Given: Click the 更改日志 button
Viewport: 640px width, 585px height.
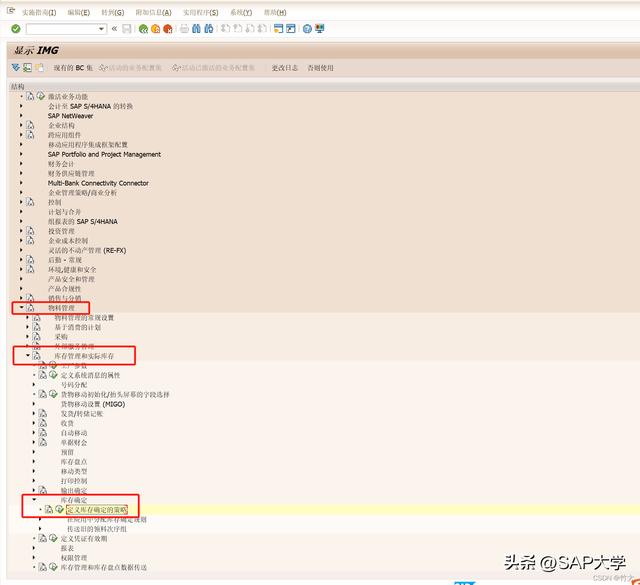Looking at the screenshot, I should click(x=285, y=68).
